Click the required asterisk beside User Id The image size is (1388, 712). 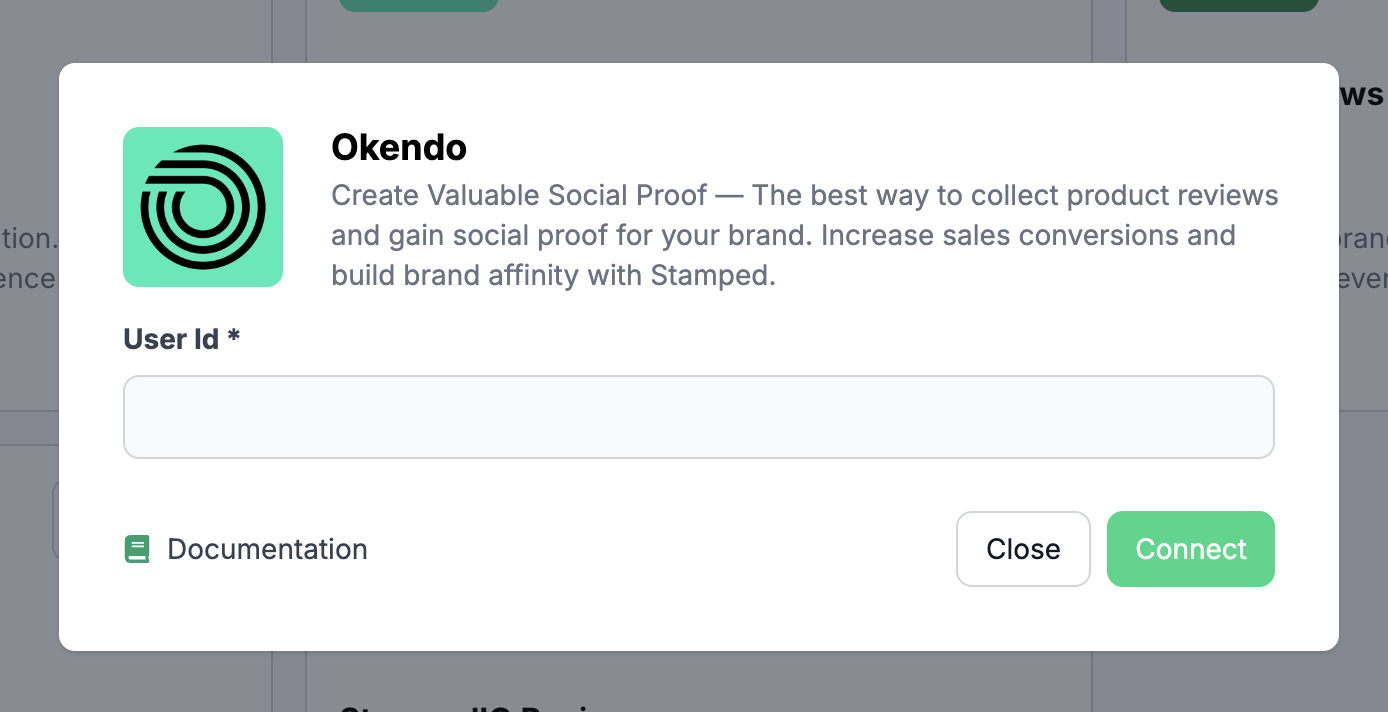coord(234,338)
